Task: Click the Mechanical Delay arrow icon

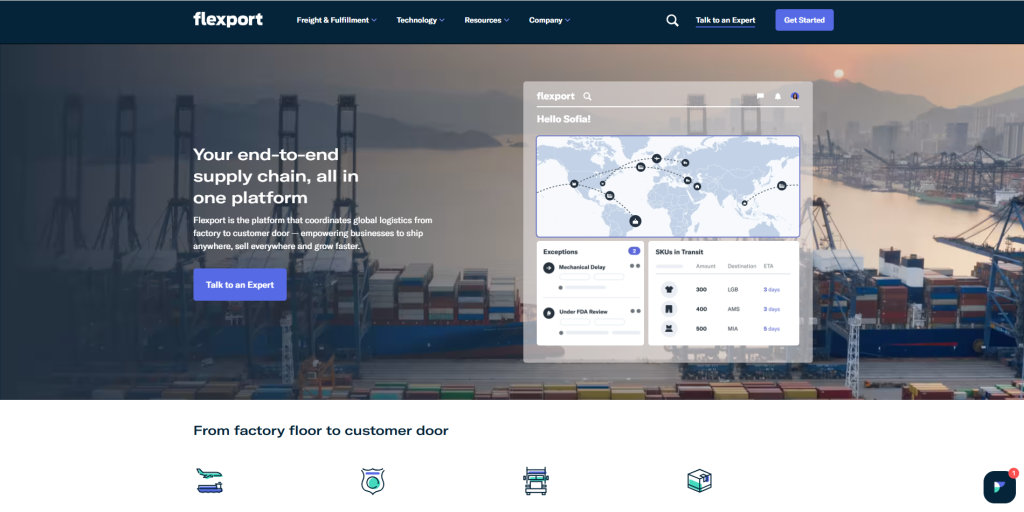Action: [549, 268]
